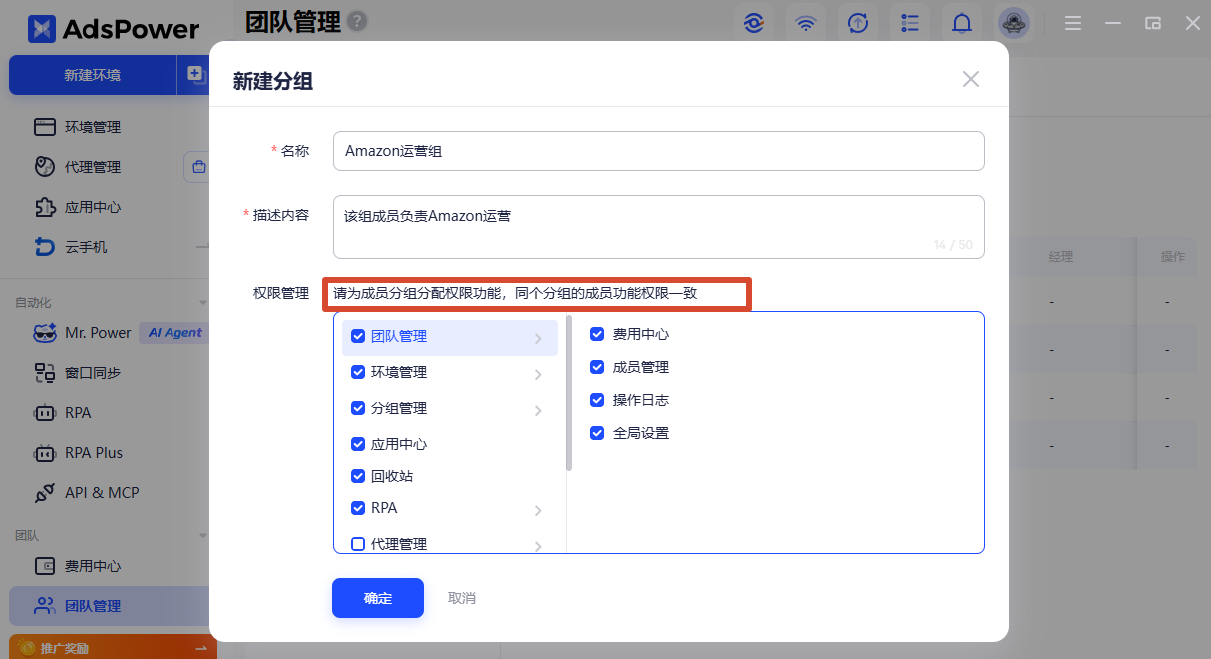Click the help question mark beside 团队管理 title
The width and height of the screenshot is (1211, 659).
tap(357, 21)
